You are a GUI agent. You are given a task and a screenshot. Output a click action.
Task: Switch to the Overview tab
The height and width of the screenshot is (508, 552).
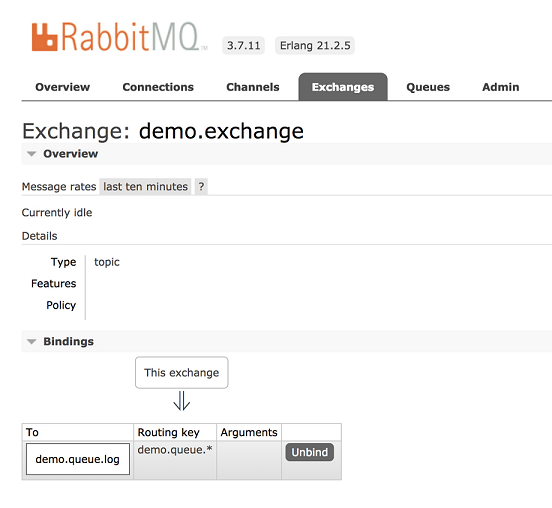tap(63, 87)
